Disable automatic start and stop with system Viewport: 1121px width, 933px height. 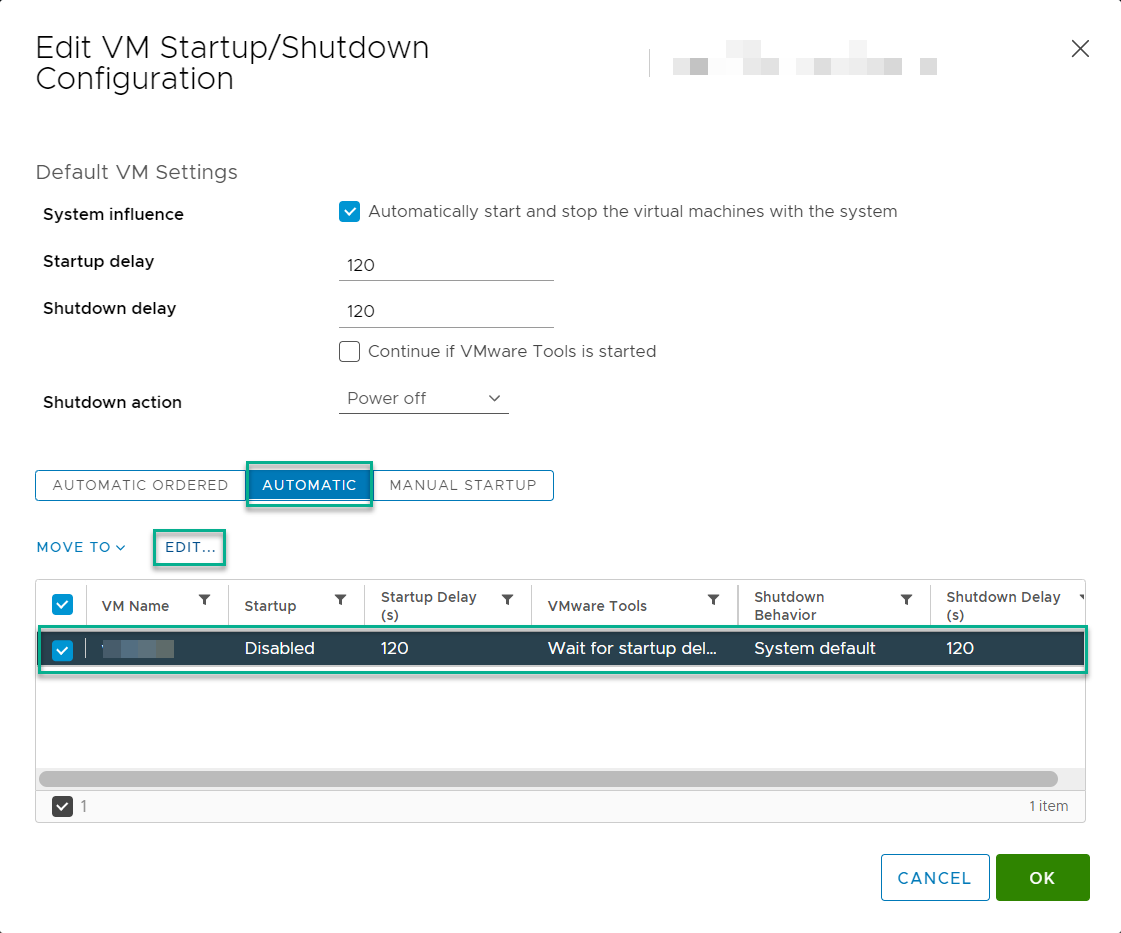pyautogui.click(x=349, y=212)
